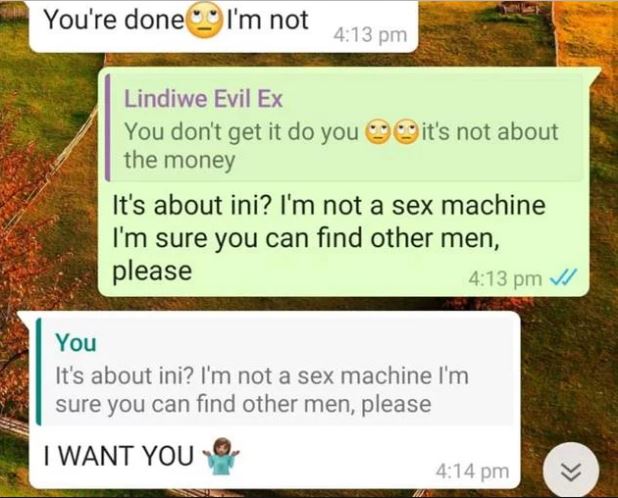Tap the 4:13 pm timestamp on green bubble
This screenshot has width=618, height=498.
coord(505,279)
